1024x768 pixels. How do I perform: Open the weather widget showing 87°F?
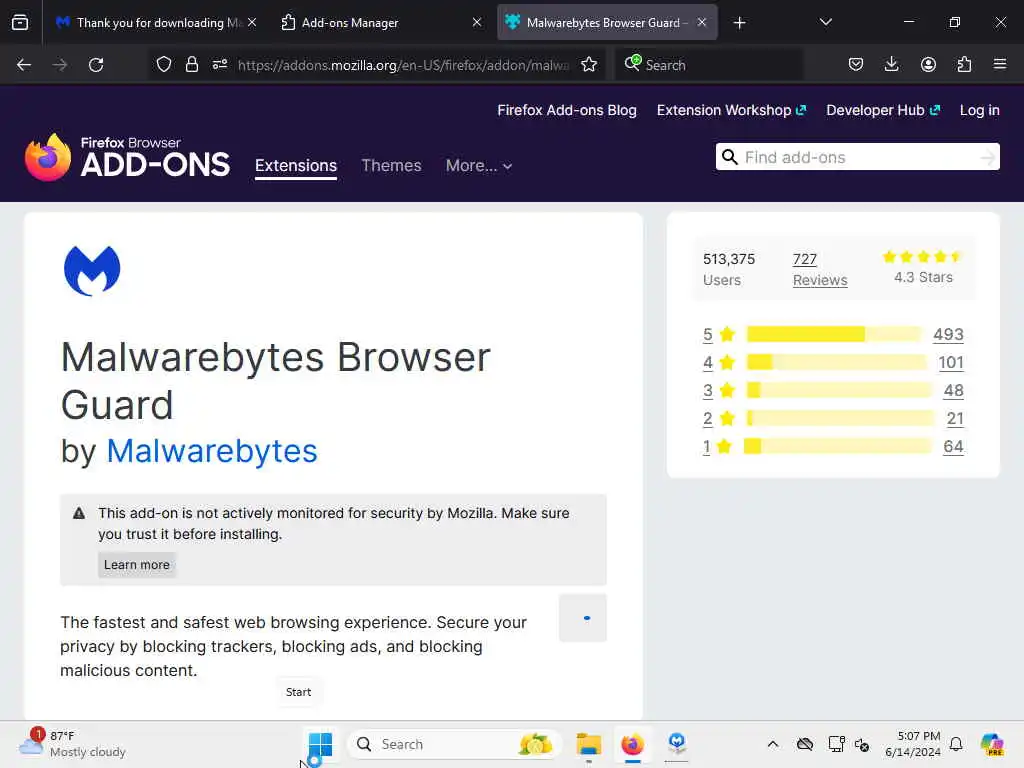point(73,744)
